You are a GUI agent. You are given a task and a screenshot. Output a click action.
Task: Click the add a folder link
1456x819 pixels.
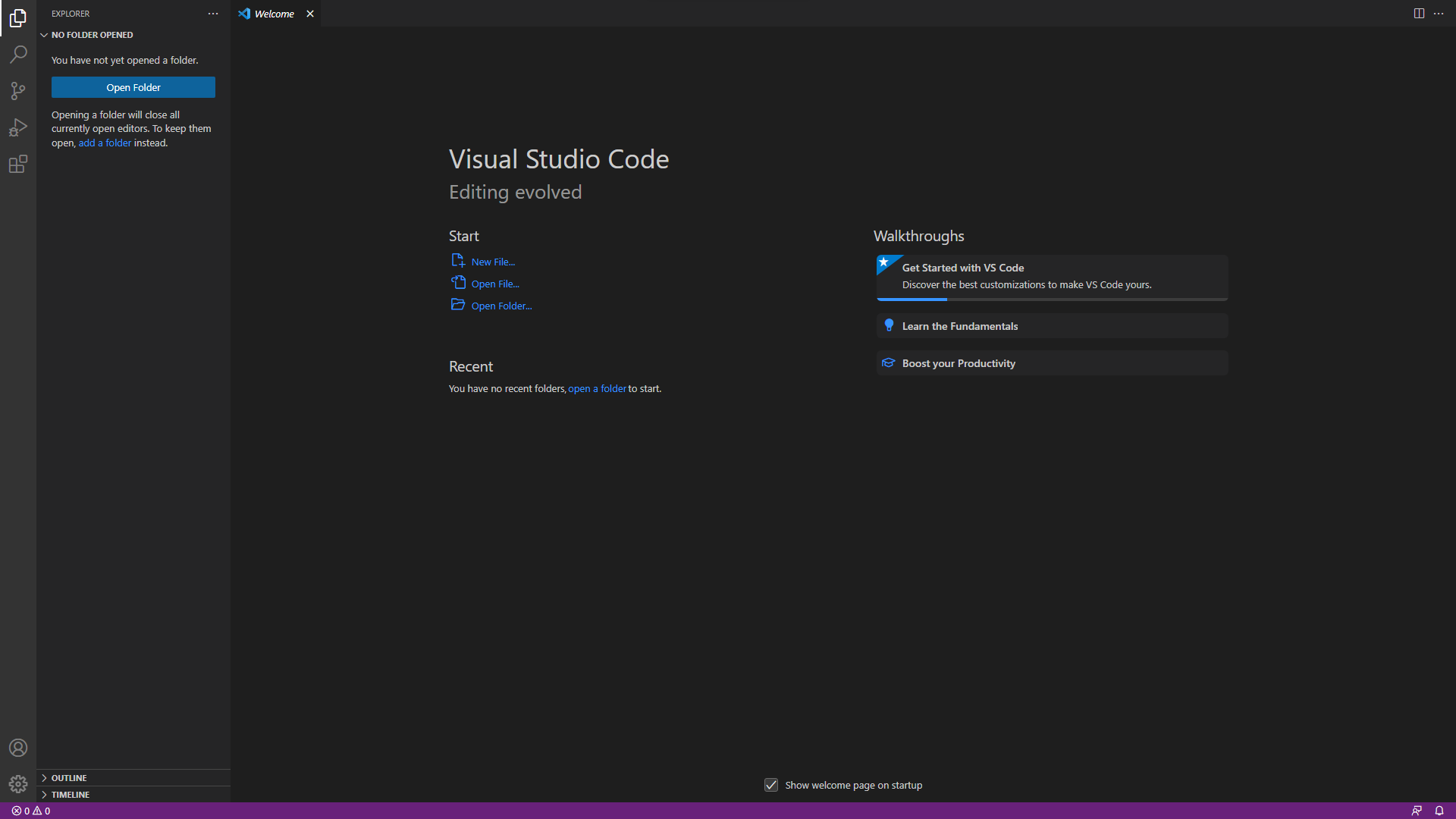[105, 143]
